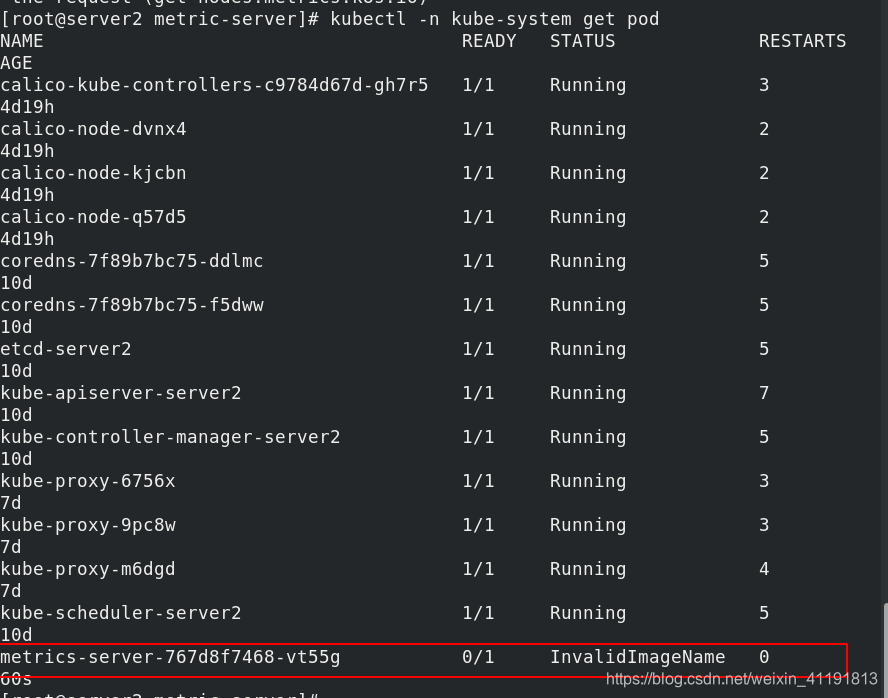
Task: Select pod name calico-node-dvnx4
Action: (93, 130)
